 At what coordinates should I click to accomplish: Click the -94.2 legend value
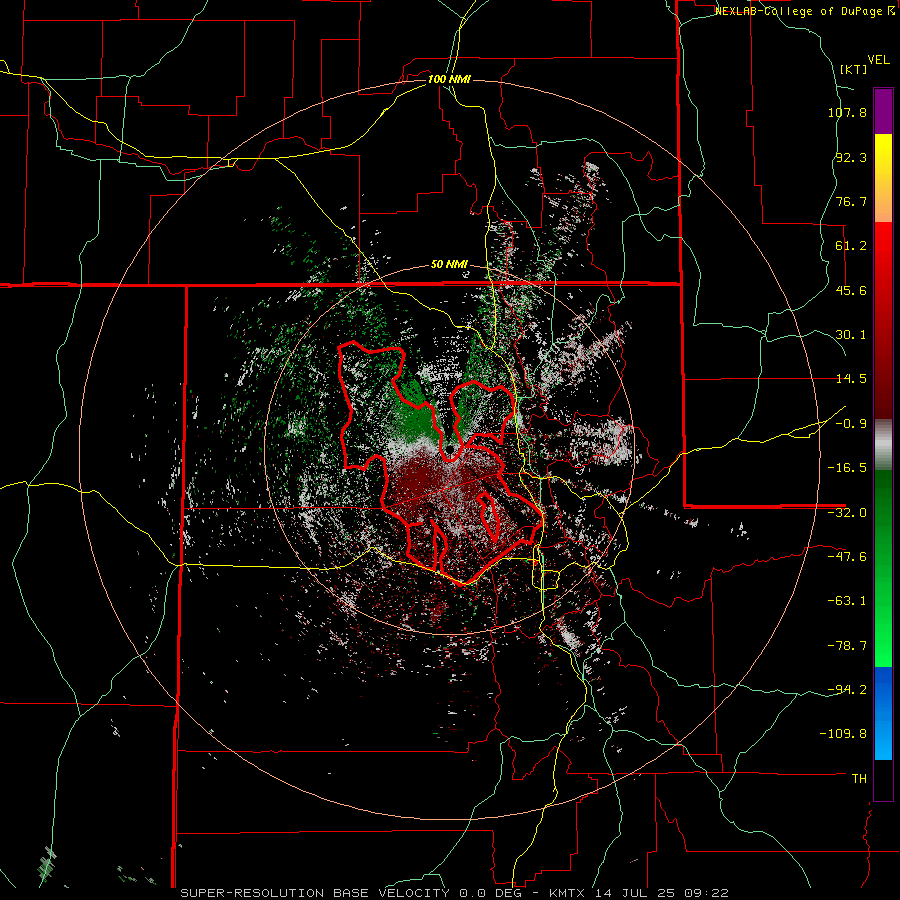click(x=847, y=690)
